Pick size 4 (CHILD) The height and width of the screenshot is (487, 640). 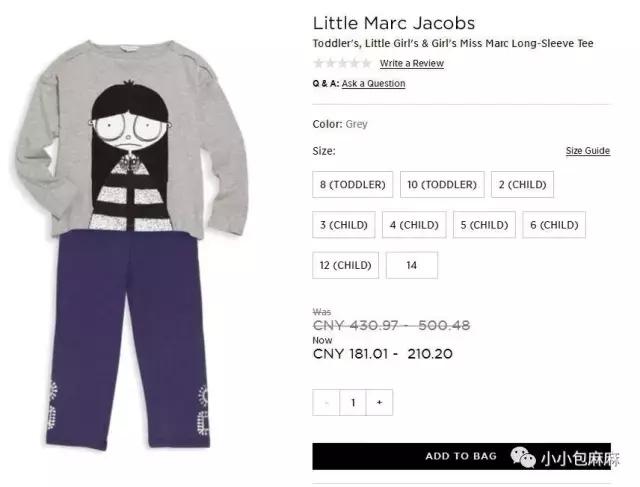pyautogui.click(x=414, y=225)
